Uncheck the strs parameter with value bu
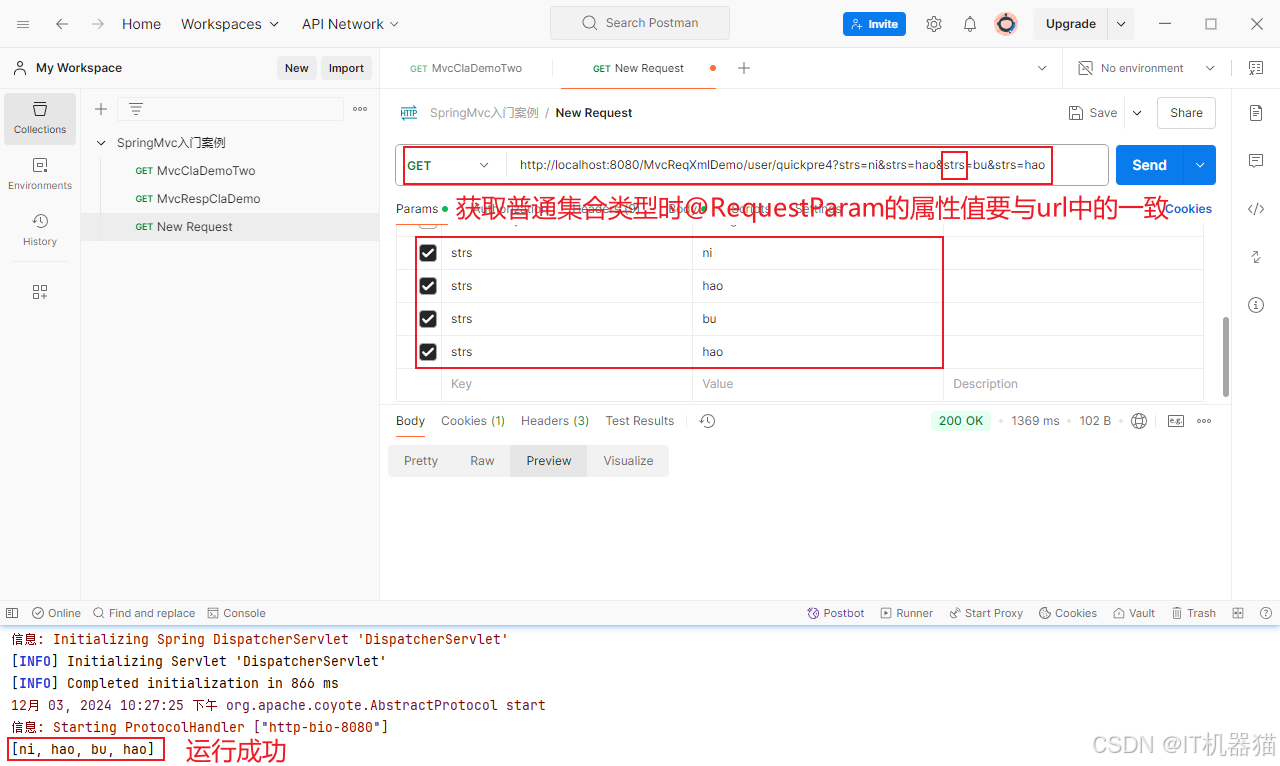The height and width of the screenshot is (766, 1280). (428, 319)
